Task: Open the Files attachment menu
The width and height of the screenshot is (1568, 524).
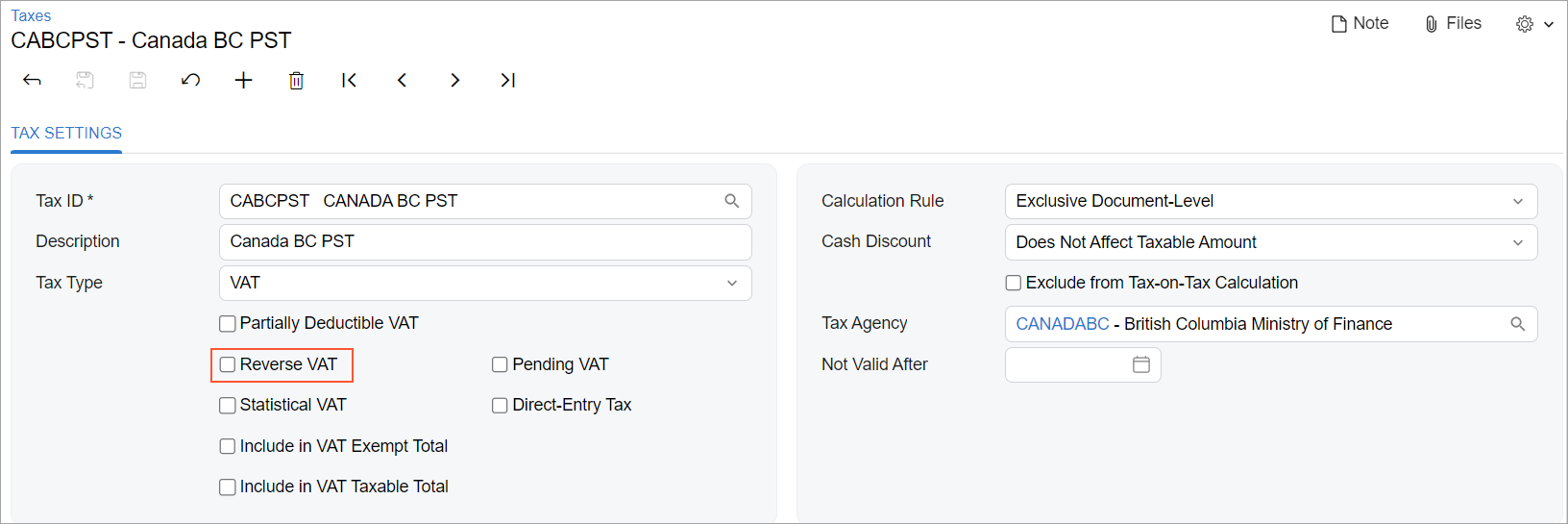Action: 1453,24
